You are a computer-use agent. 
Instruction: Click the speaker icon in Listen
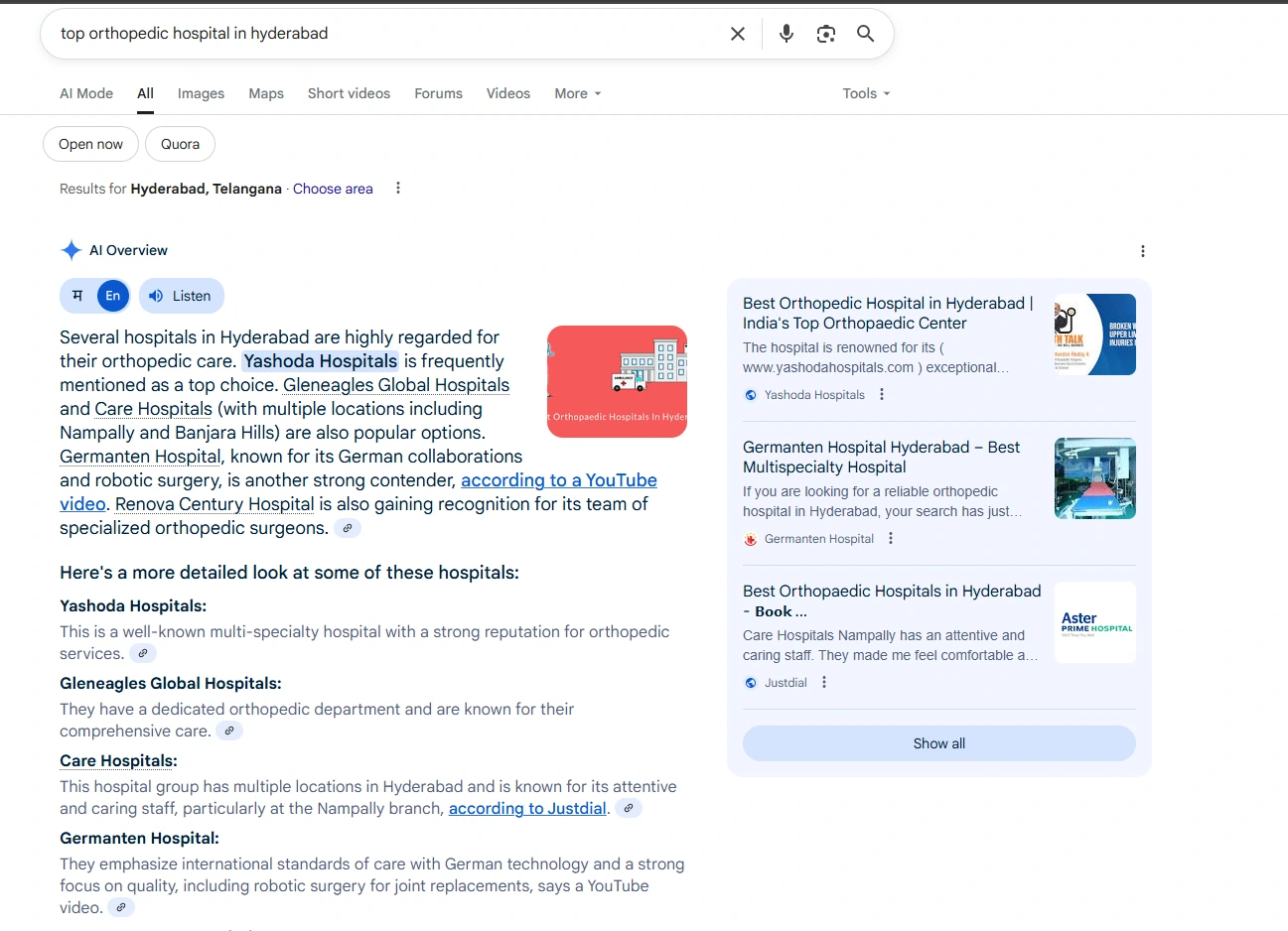pyautogui.click(x=156, y=296)
